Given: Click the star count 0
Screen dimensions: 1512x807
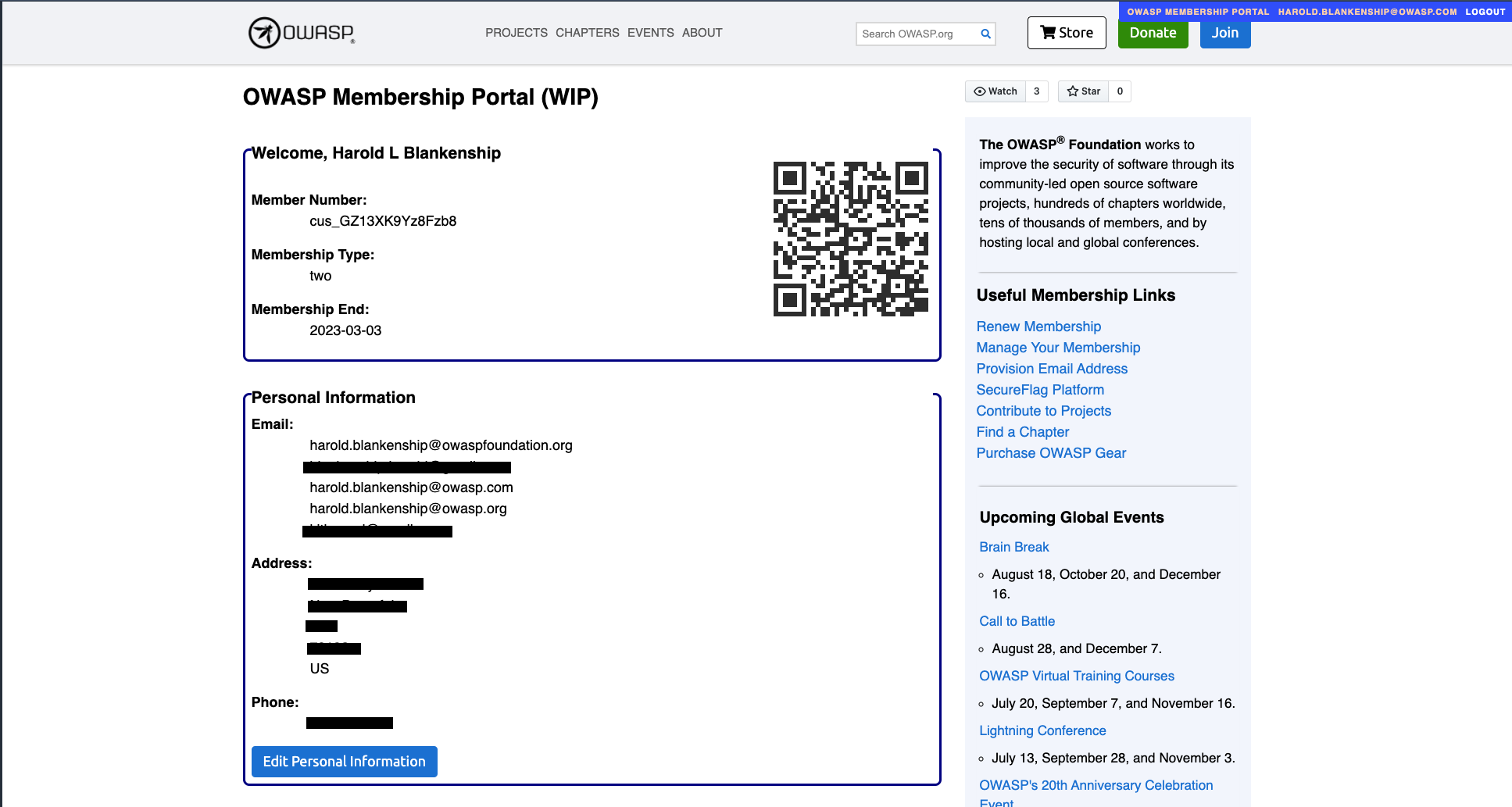Looking at the screenshot, I should point(1120,91).
